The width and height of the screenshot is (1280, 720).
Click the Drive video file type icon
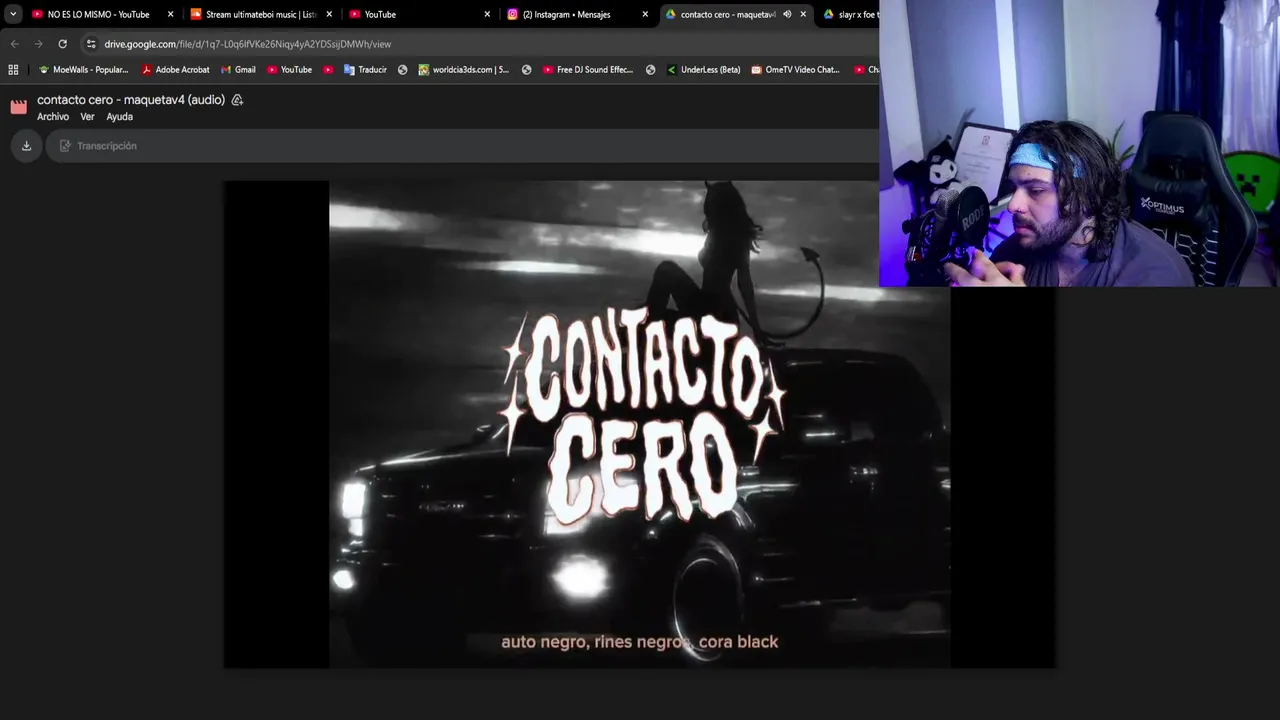[x=18, y=107]
